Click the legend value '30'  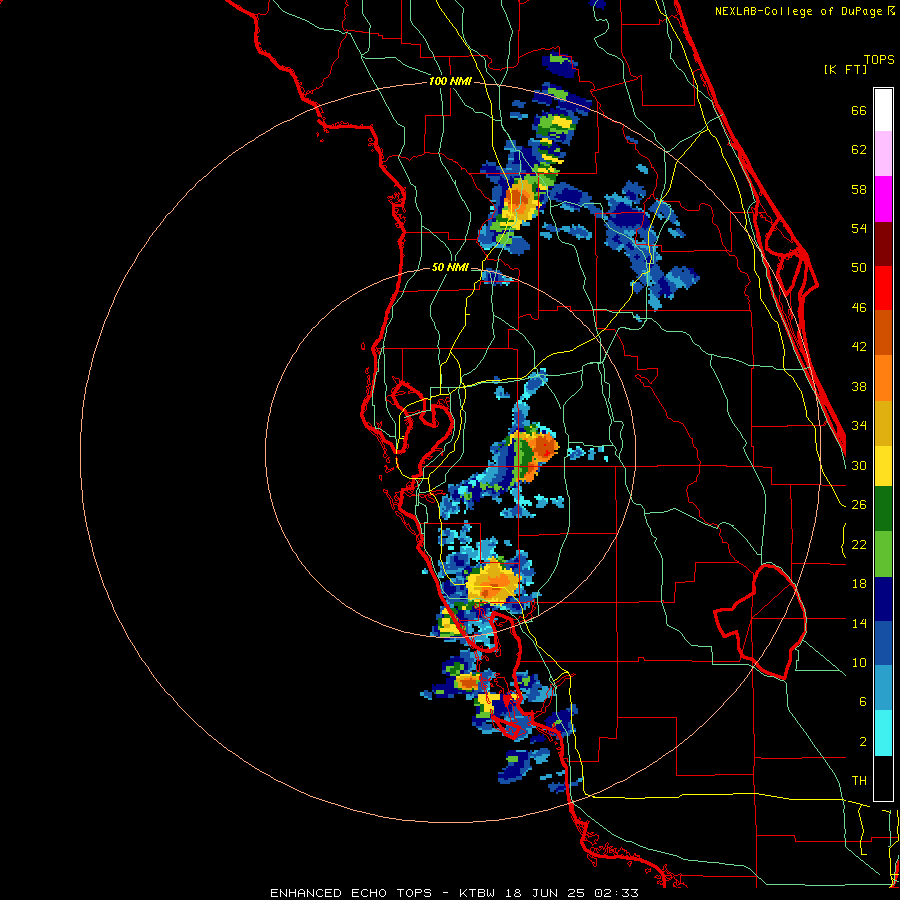[859, 465]
